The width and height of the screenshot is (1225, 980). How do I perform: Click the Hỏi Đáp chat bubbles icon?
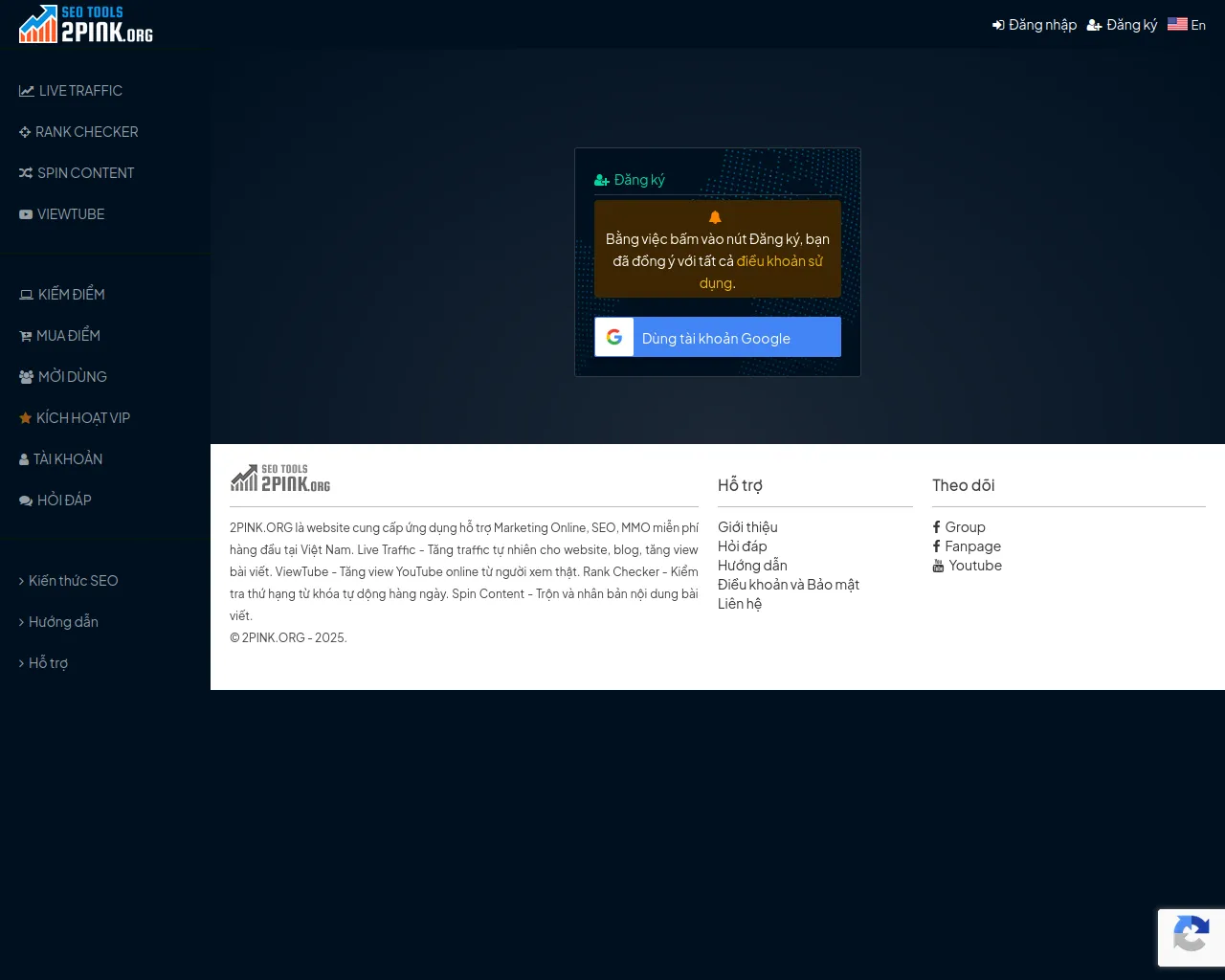pos(26,501)
